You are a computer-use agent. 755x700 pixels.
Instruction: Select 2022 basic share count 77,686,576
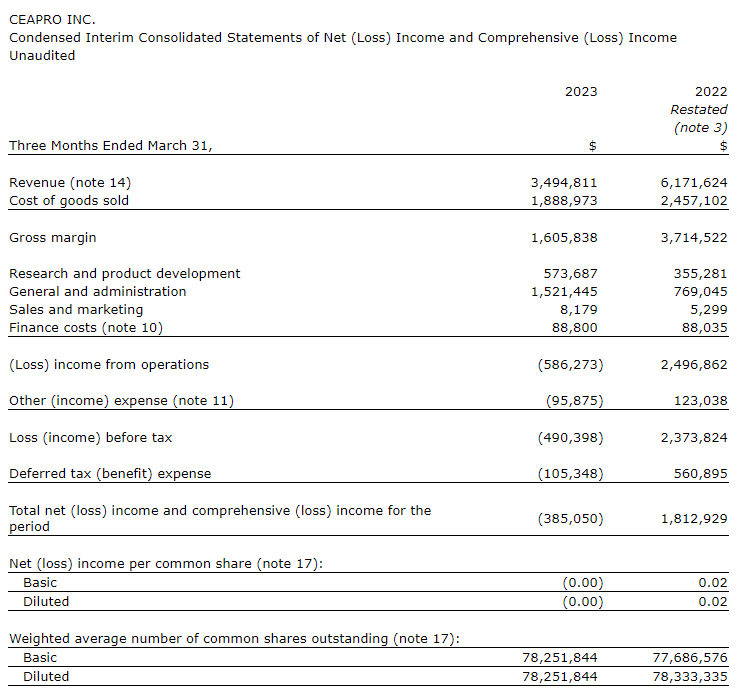(x=690, y=658)
